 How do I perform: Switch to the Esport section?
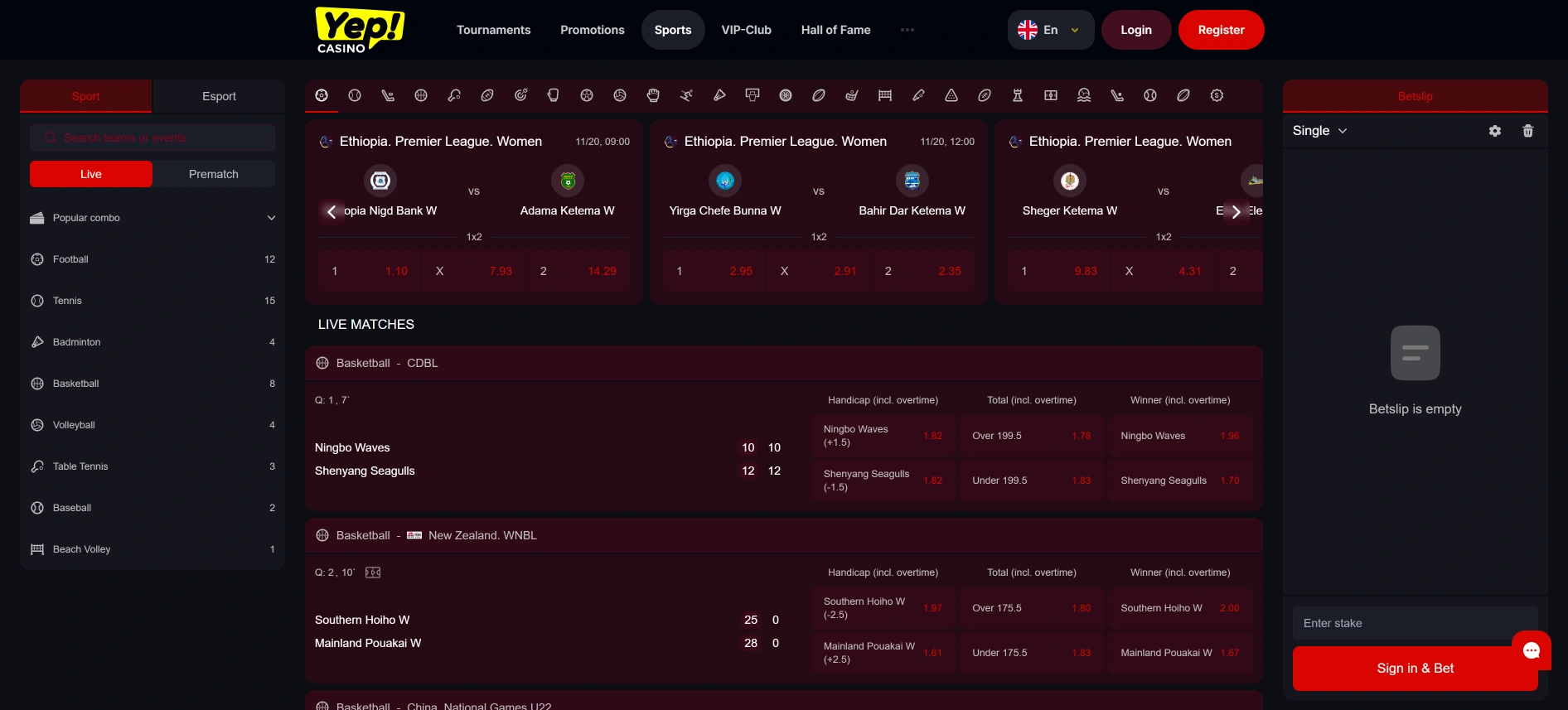(219, 96)
